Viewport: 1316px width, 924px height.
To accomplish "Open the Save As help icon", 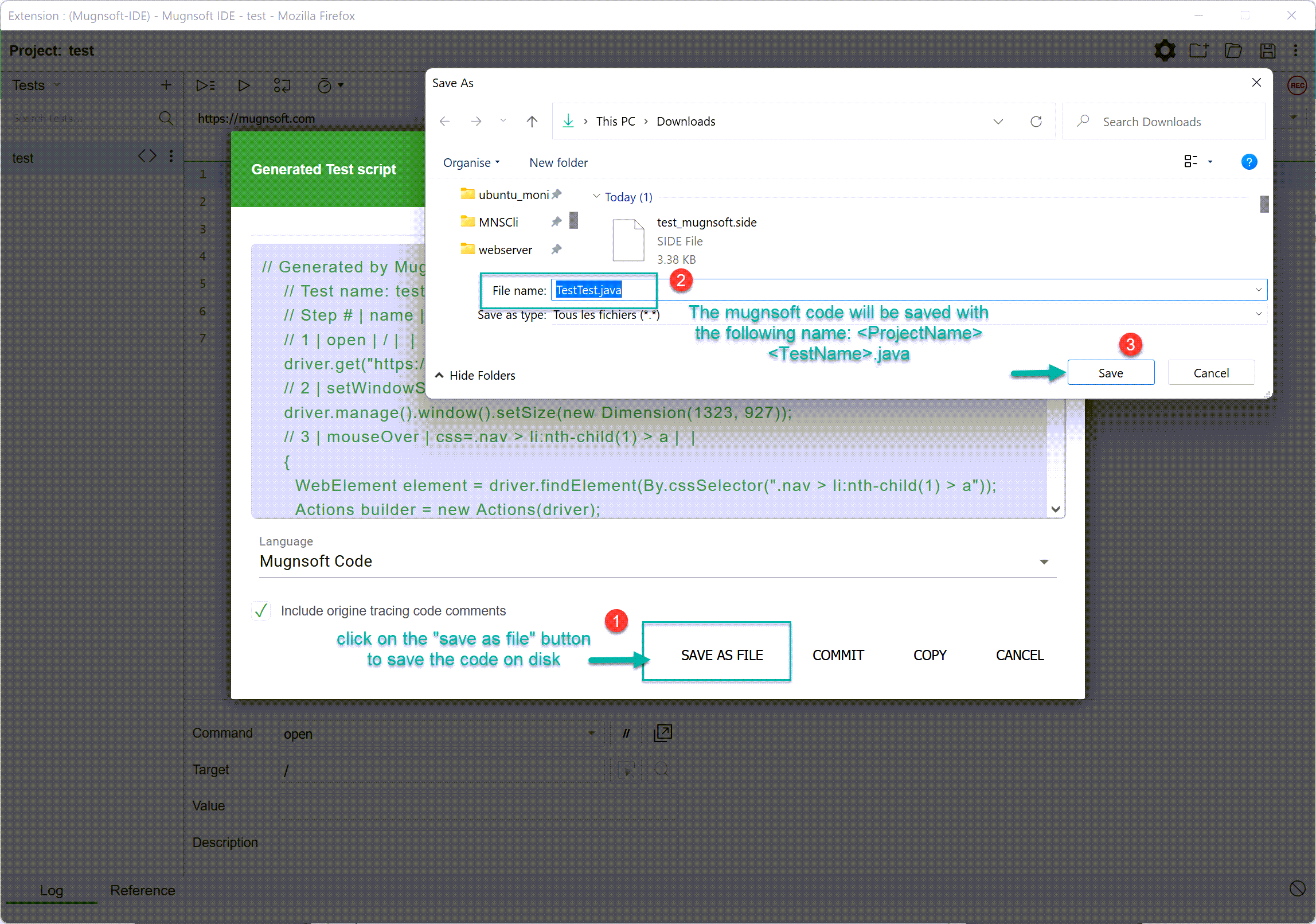I will (1249, 162).
